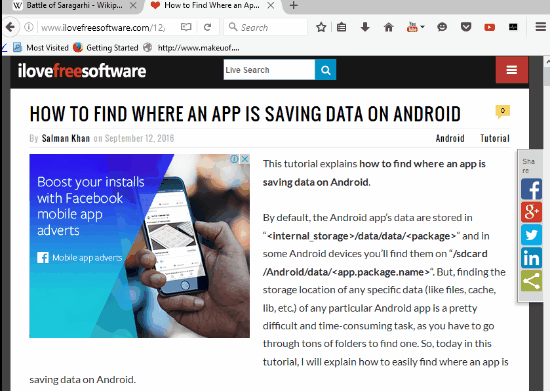The width and height of the screenshot is (550, 391).
Task: Open author Salman Khan's page
Action: (66, 139)
